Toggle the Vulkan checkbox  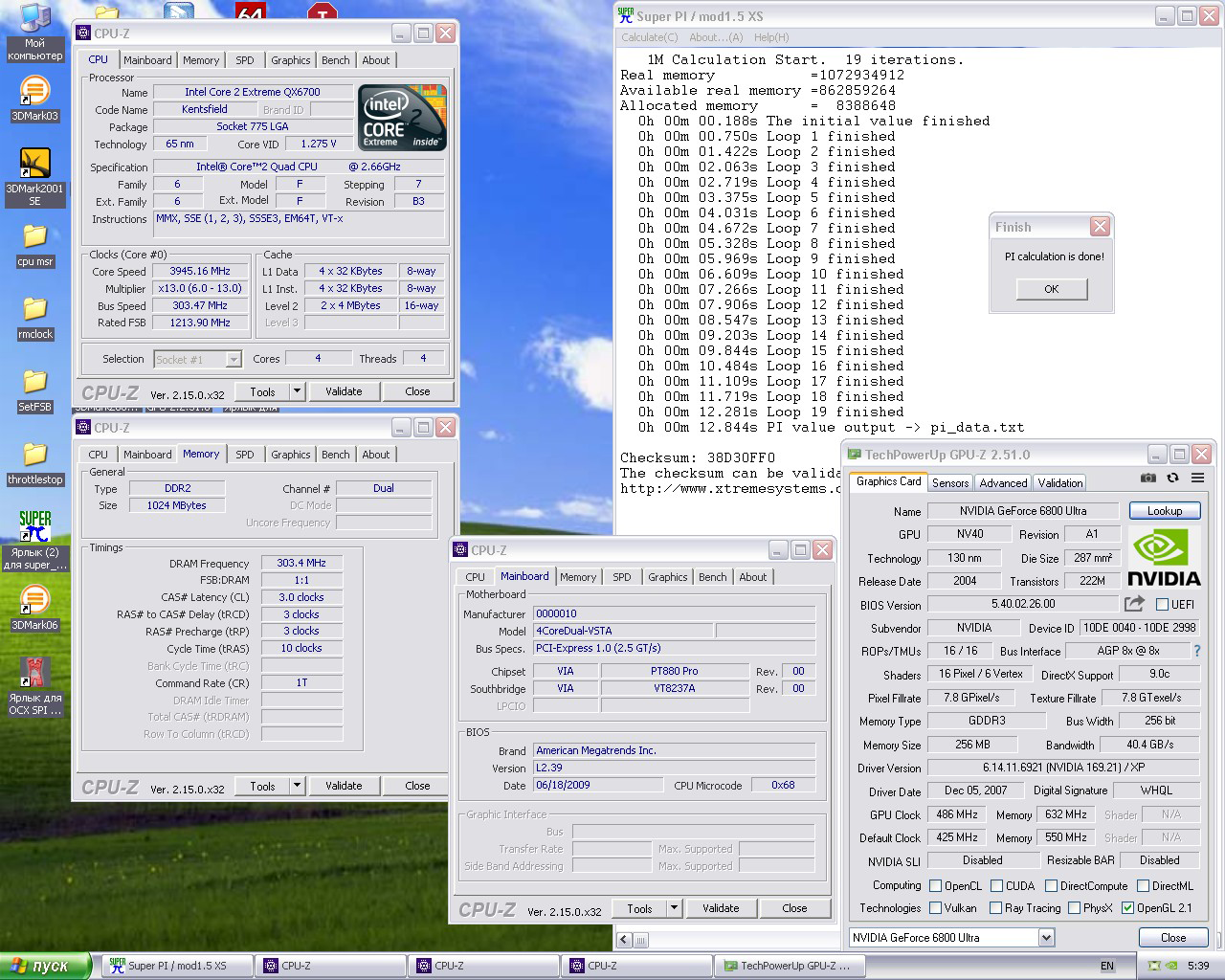[936, 907]
